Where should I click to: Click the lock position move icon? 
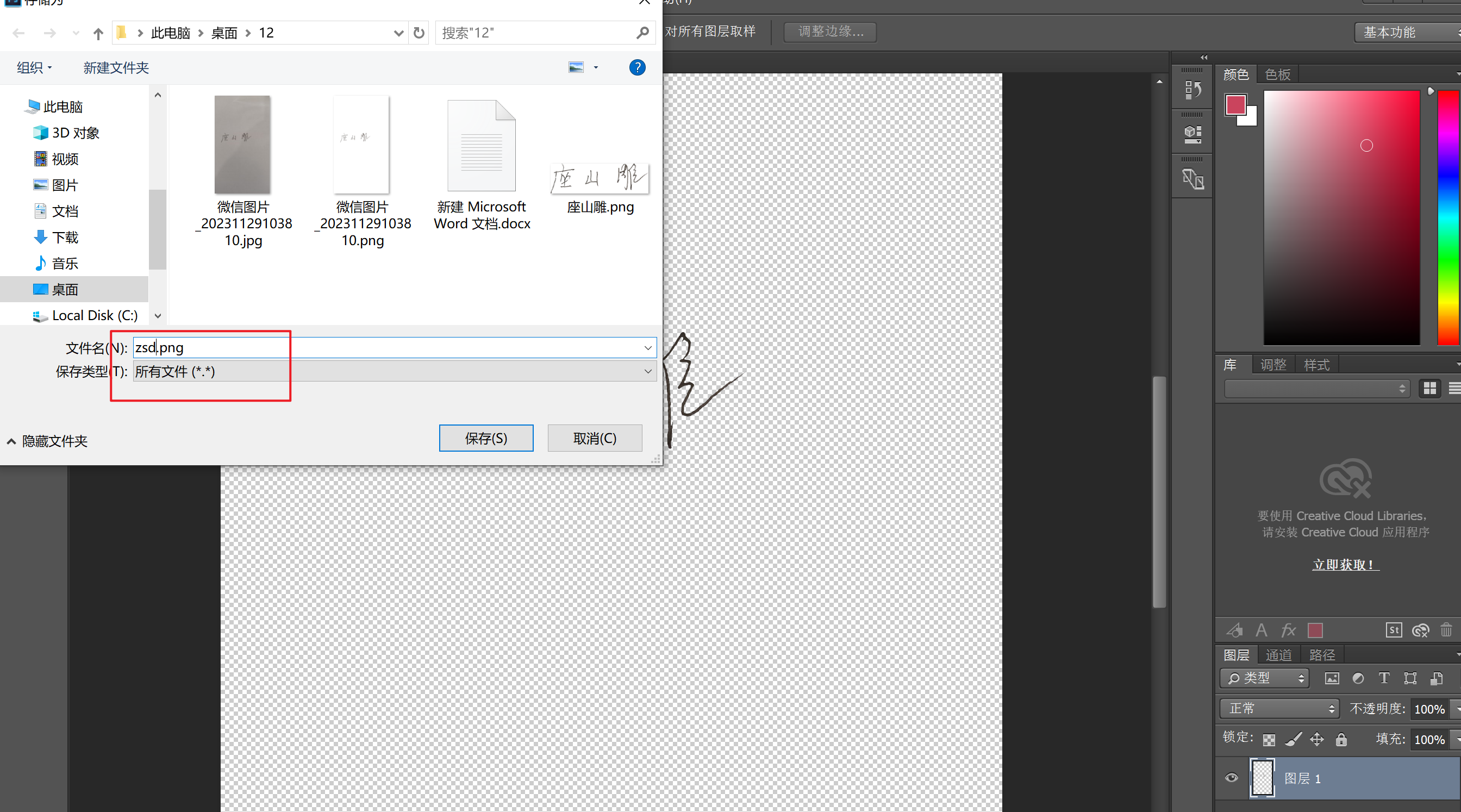coord(1316,739)
